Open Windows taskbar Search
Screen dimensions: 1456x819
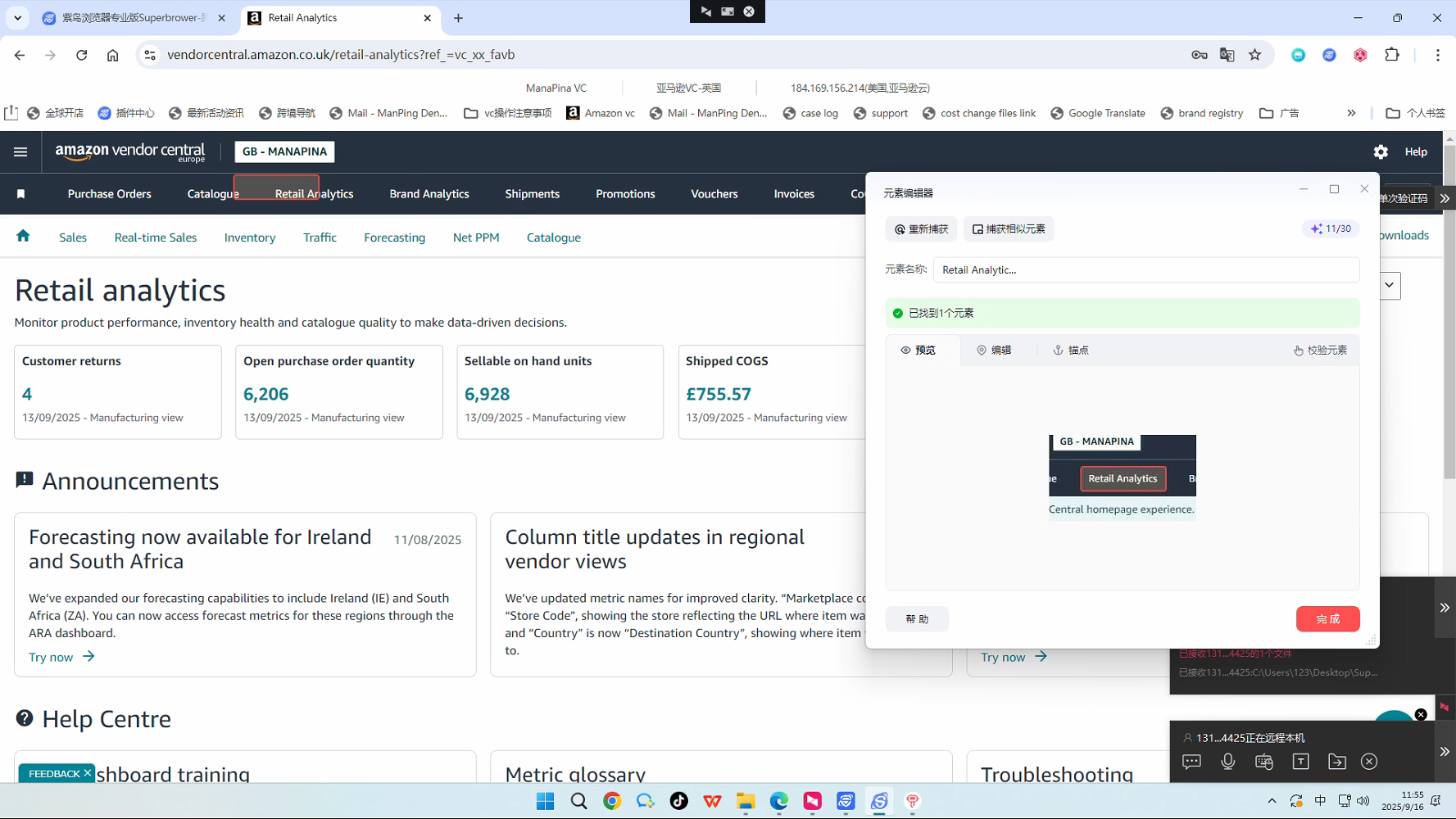point(578,801)
